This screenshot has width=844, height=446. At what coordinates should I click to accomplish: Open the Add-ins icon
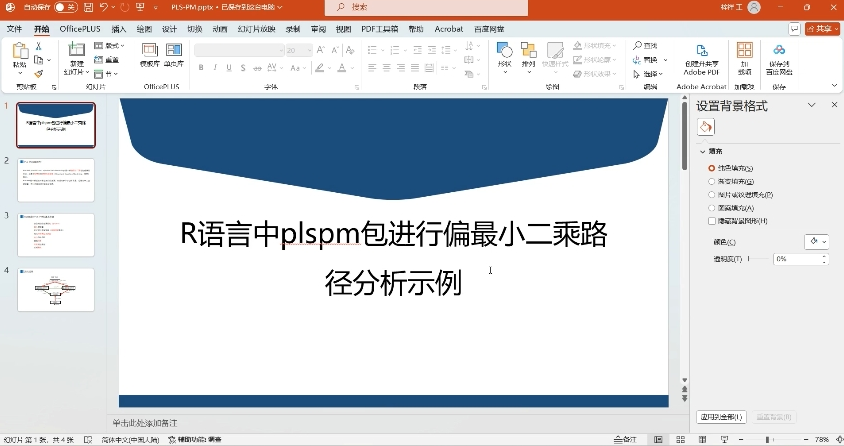744,50
